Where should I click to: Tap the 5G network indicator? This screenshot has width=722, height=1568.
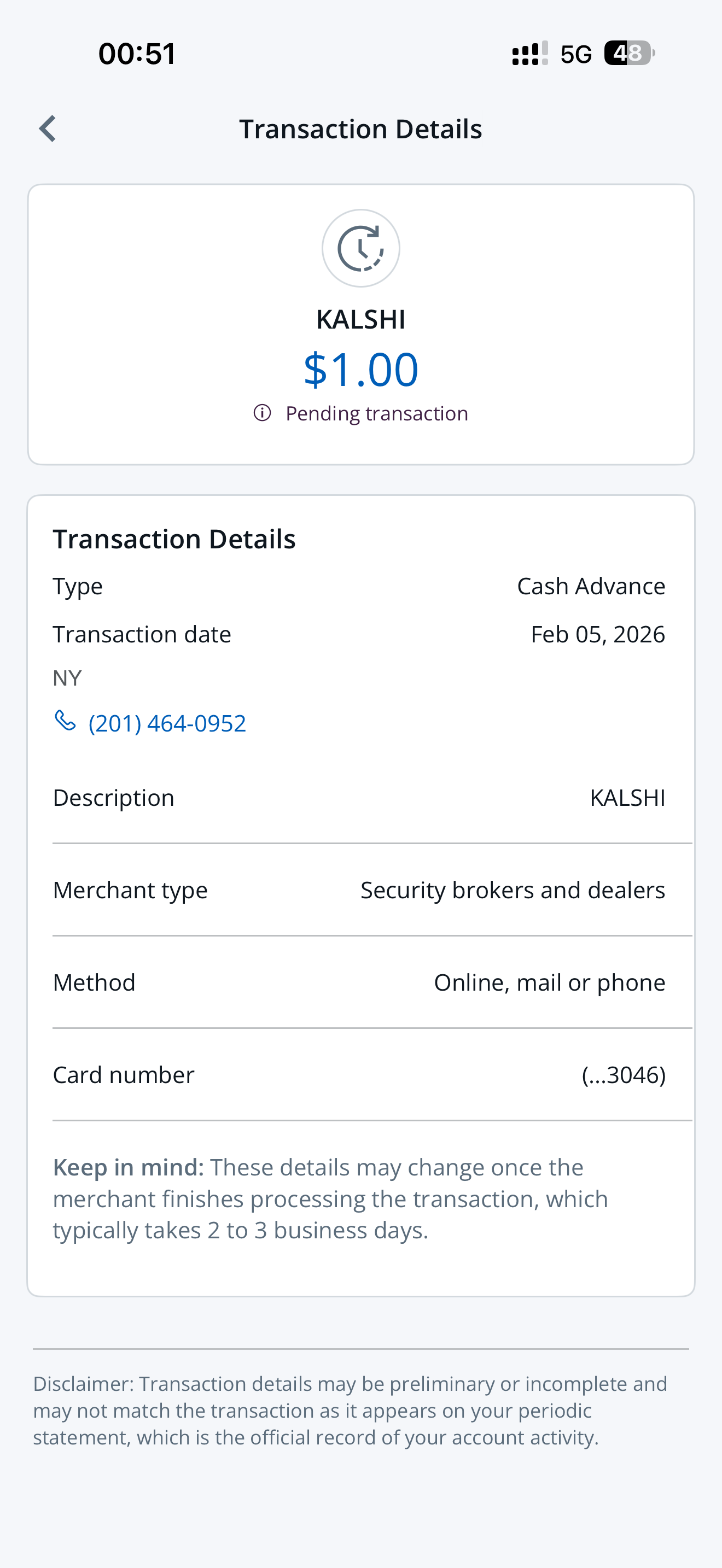point(576,55)
